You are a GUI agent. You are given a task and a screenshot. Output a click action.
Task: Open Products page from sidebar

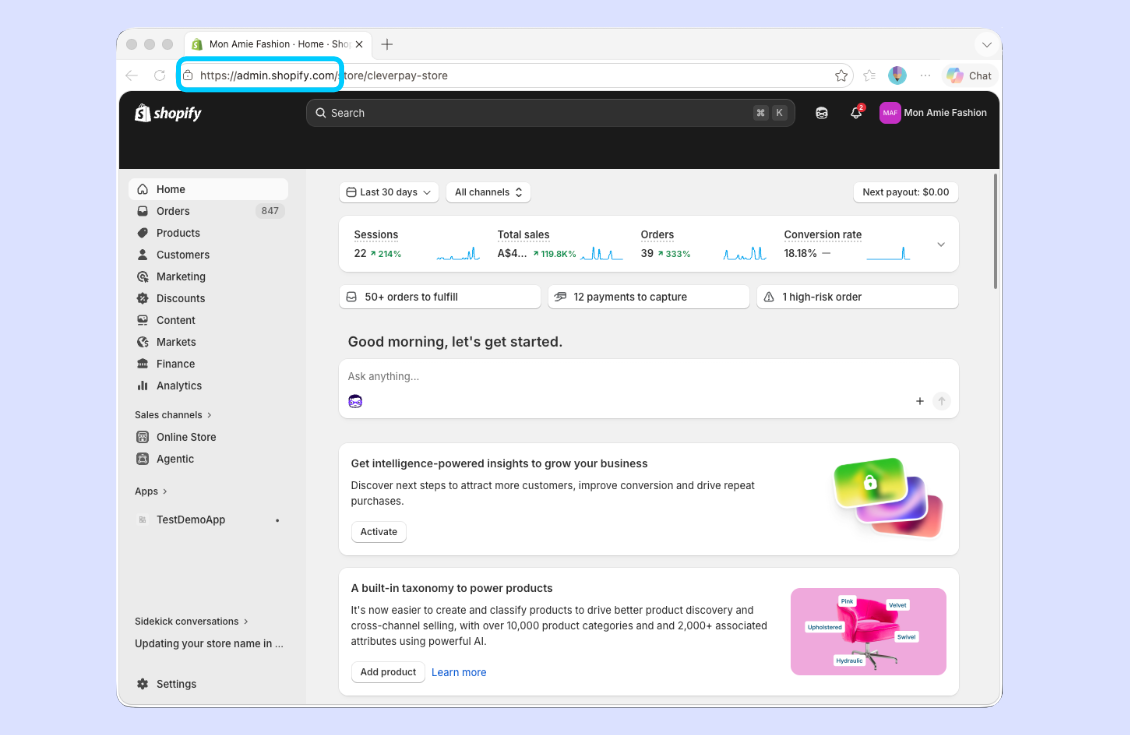pos(208,233)
